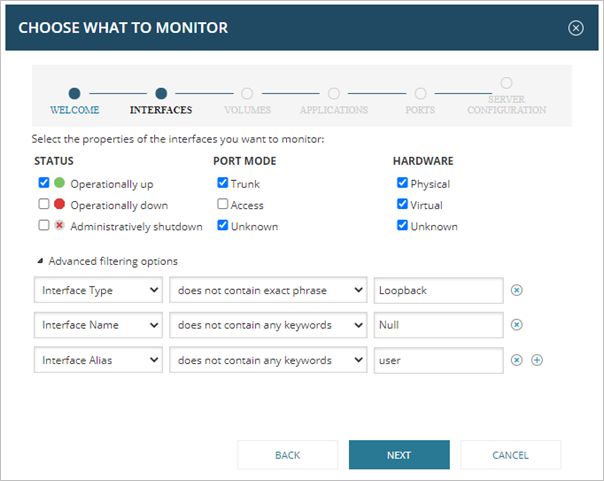Collapse the Advanced filtering options section
Viewport: 604px width, 481px height.
[40, 261]
